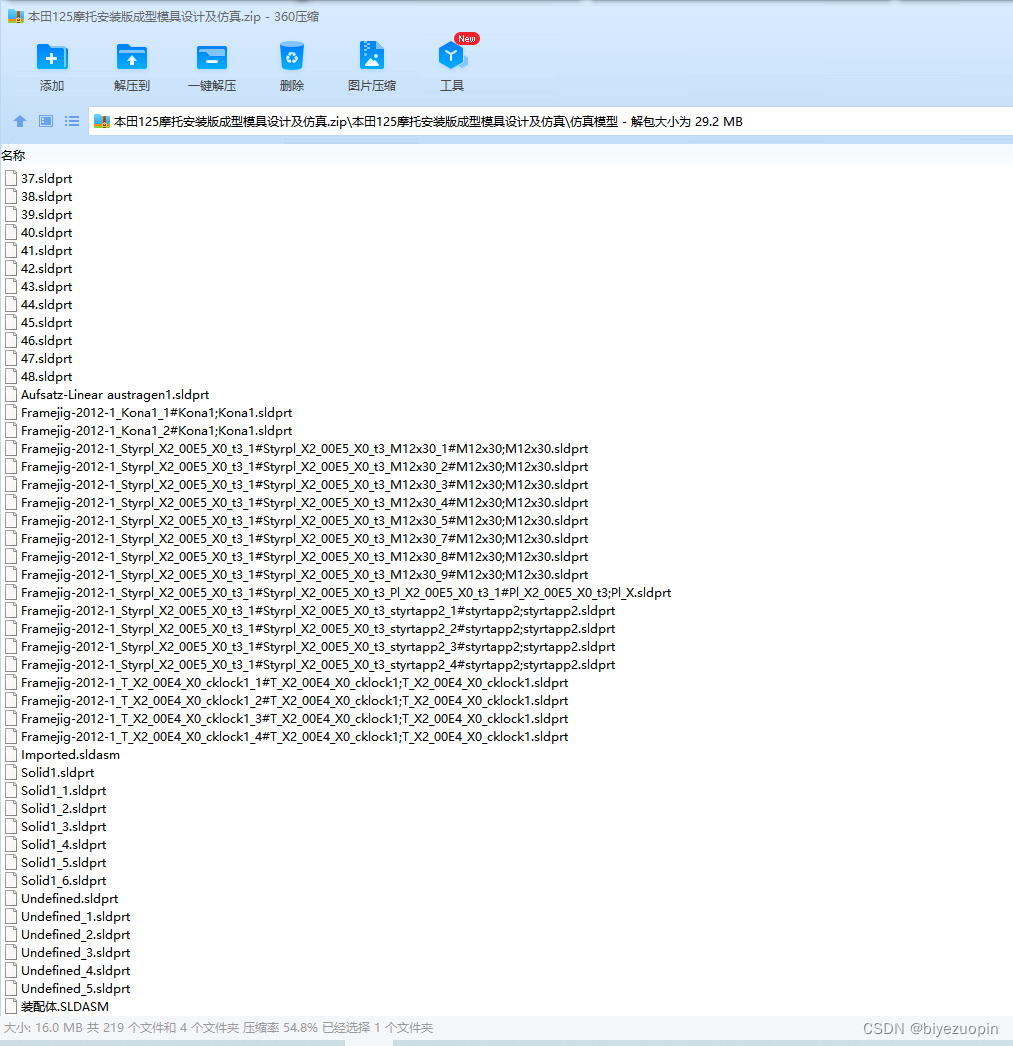
Task: Select the Pl_X2_00E5_X0_t3 Framejig file
Action: click(x=345, y=593)
